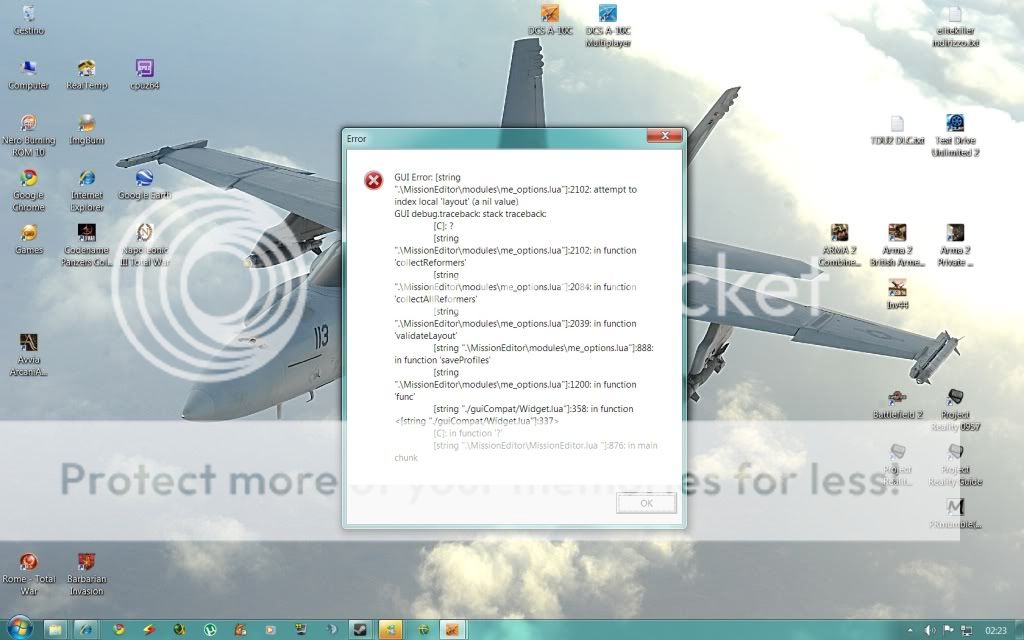Image resolution: width=1024 pixels, height=640 pixels.
Task: Open the Cestino recycle bin
Action: tap(27, 15)
